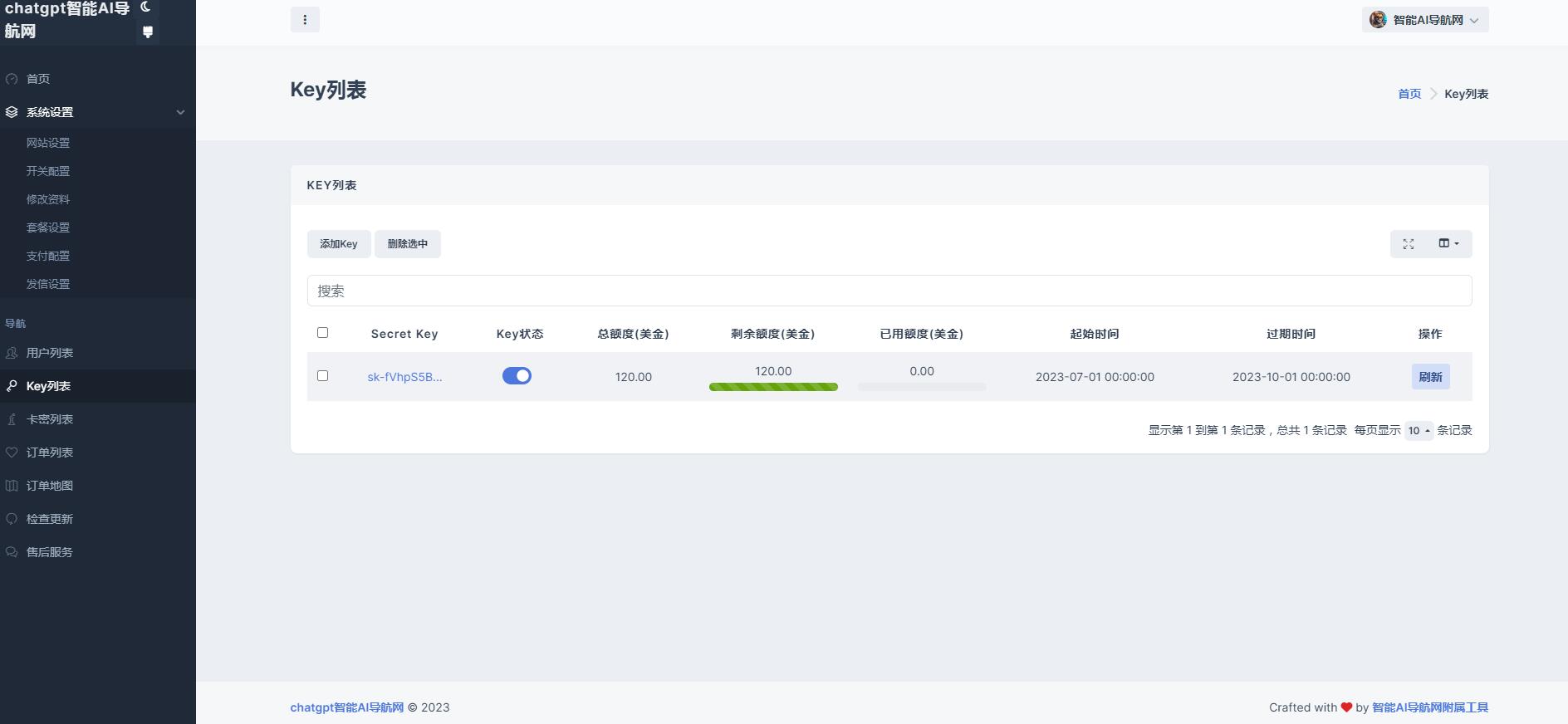Viewport: 1568px width, 724px height.
Task: Click the 刷新 button in key row
Action: [x=1430, y=377]
